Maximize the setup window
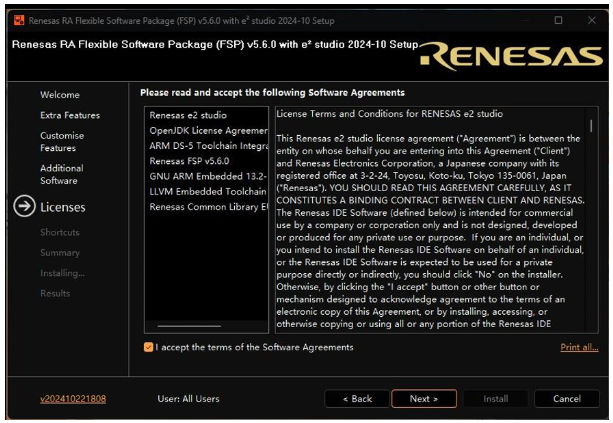Screen dimensions: 613x423 [558, 19]
